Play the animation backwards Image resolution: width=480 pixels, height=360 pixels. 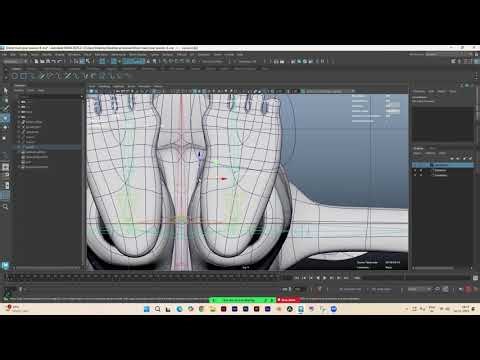coord(318,278)
